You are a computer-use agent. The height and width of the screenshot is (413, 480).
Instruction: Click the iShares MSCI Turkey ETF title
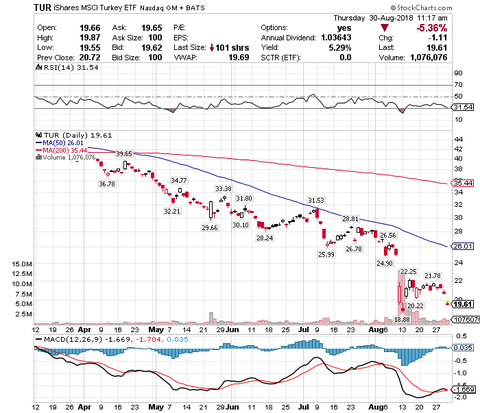click(95, 8)
